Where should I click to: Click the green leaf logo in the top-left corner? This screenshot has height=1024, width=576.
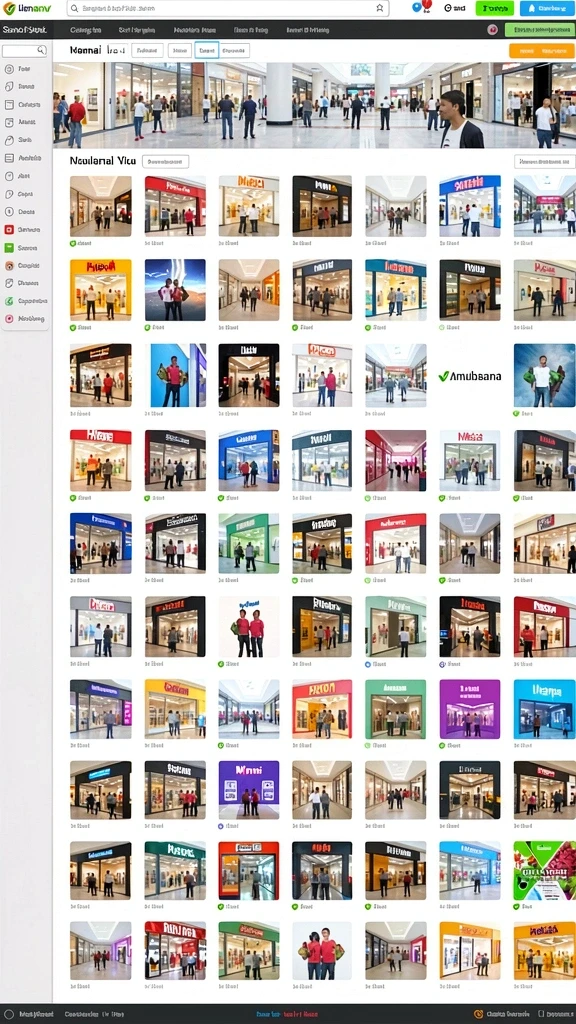coord(8,8)
